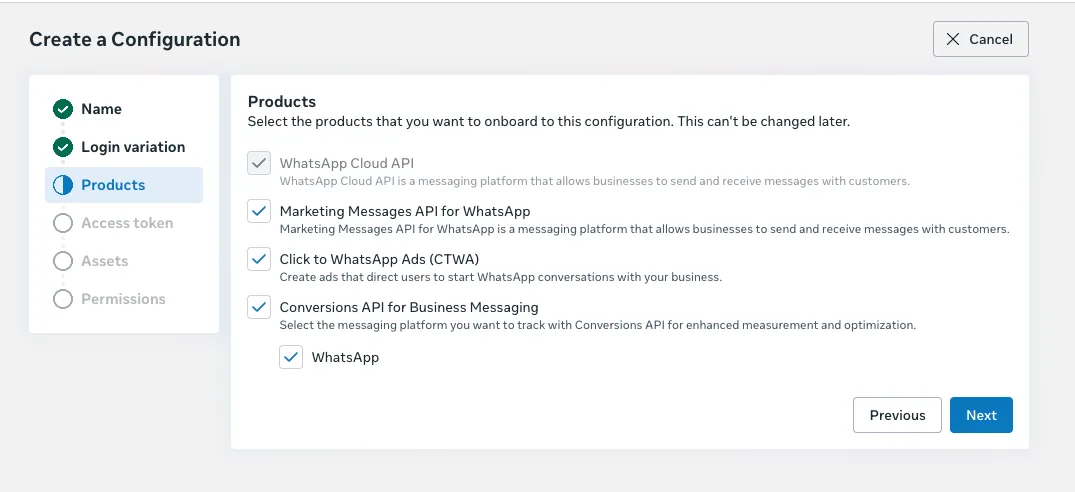This screenshot has width=1075, height=492.
Task: Uncheck Marketing Messages API for WhatsApp
Action: [259, 212]
